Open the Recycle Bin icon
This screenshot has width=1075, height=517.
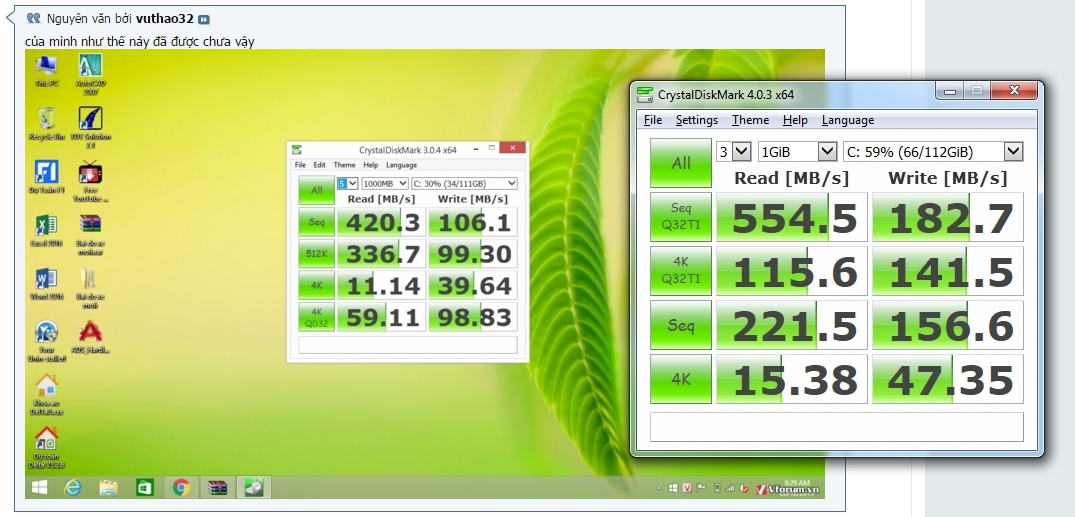(47, 124)
